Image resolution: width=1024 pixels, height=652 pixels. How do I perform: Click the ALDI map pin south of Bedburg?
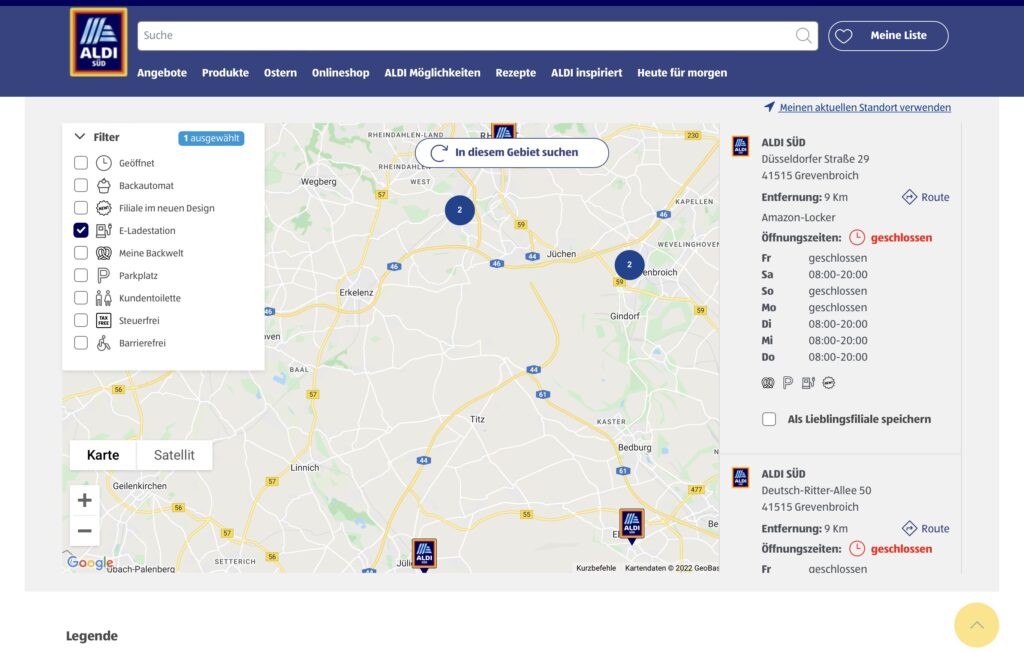(632, 525)
